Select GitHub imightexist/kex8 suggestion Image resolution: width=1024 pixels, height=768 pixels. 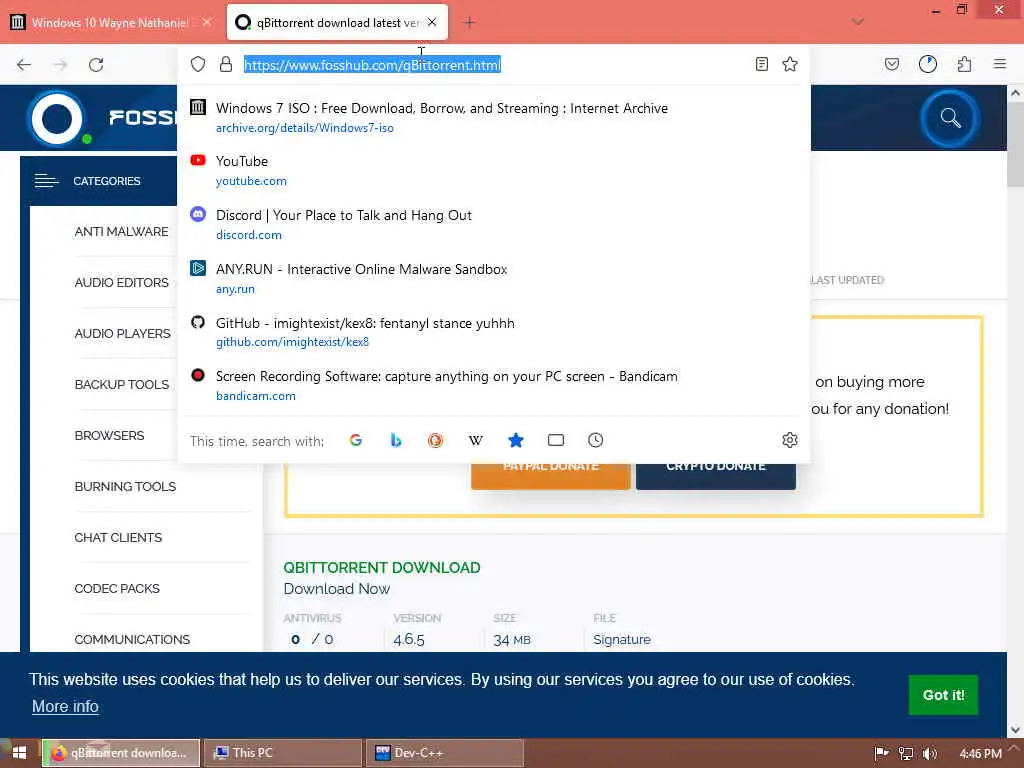[x=494, y=332]
